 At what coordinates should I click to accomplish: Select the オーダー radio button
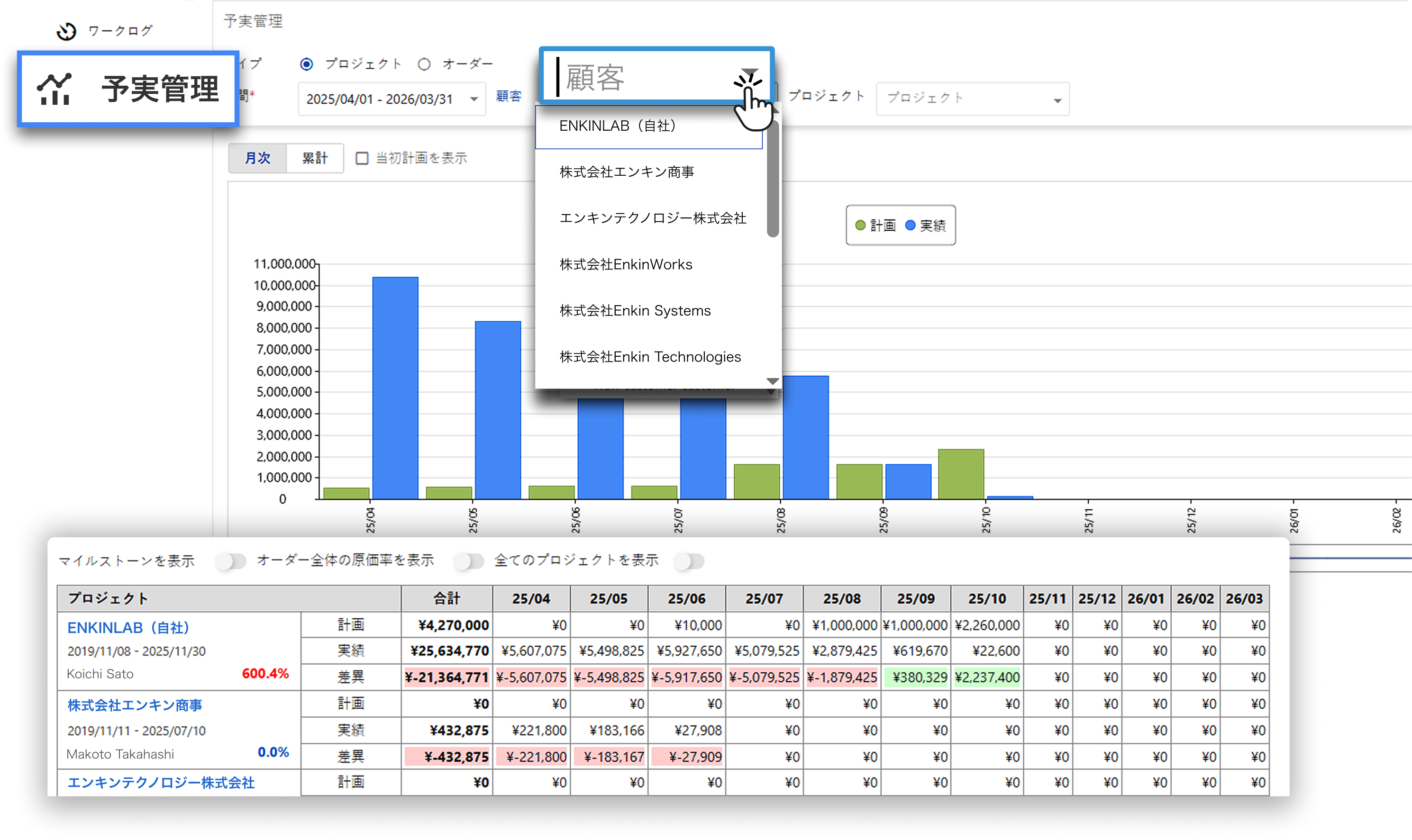tap(424, 64)
